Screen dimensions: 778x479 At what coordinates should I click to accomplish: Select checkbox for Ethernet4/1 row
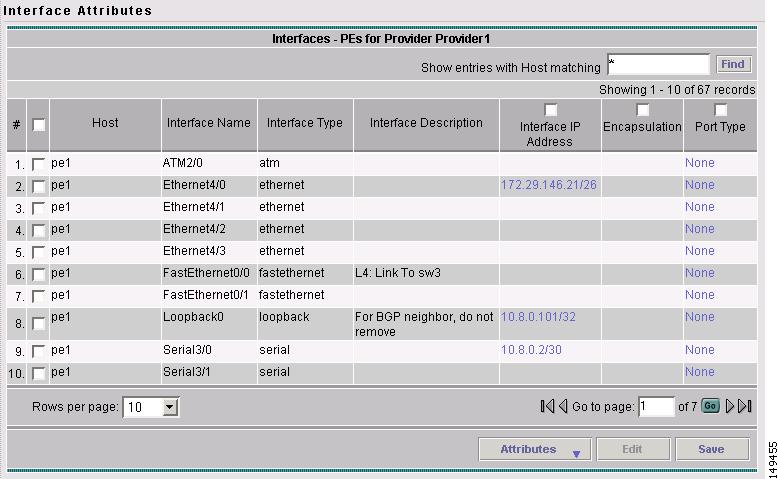tap(38, 208)
